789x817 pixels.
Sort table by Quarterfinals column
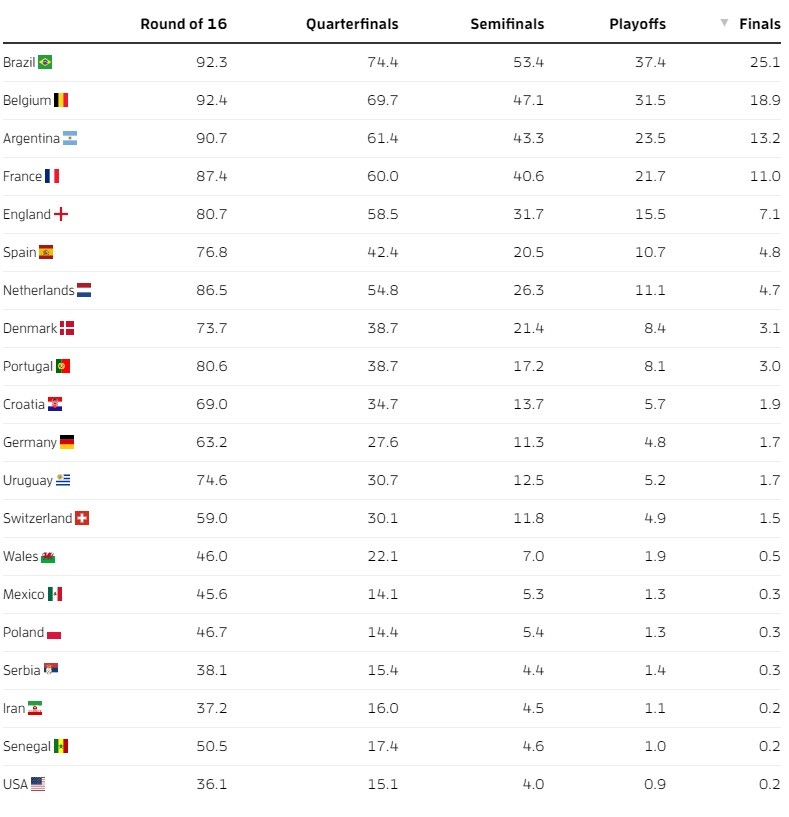coord(352,24)
